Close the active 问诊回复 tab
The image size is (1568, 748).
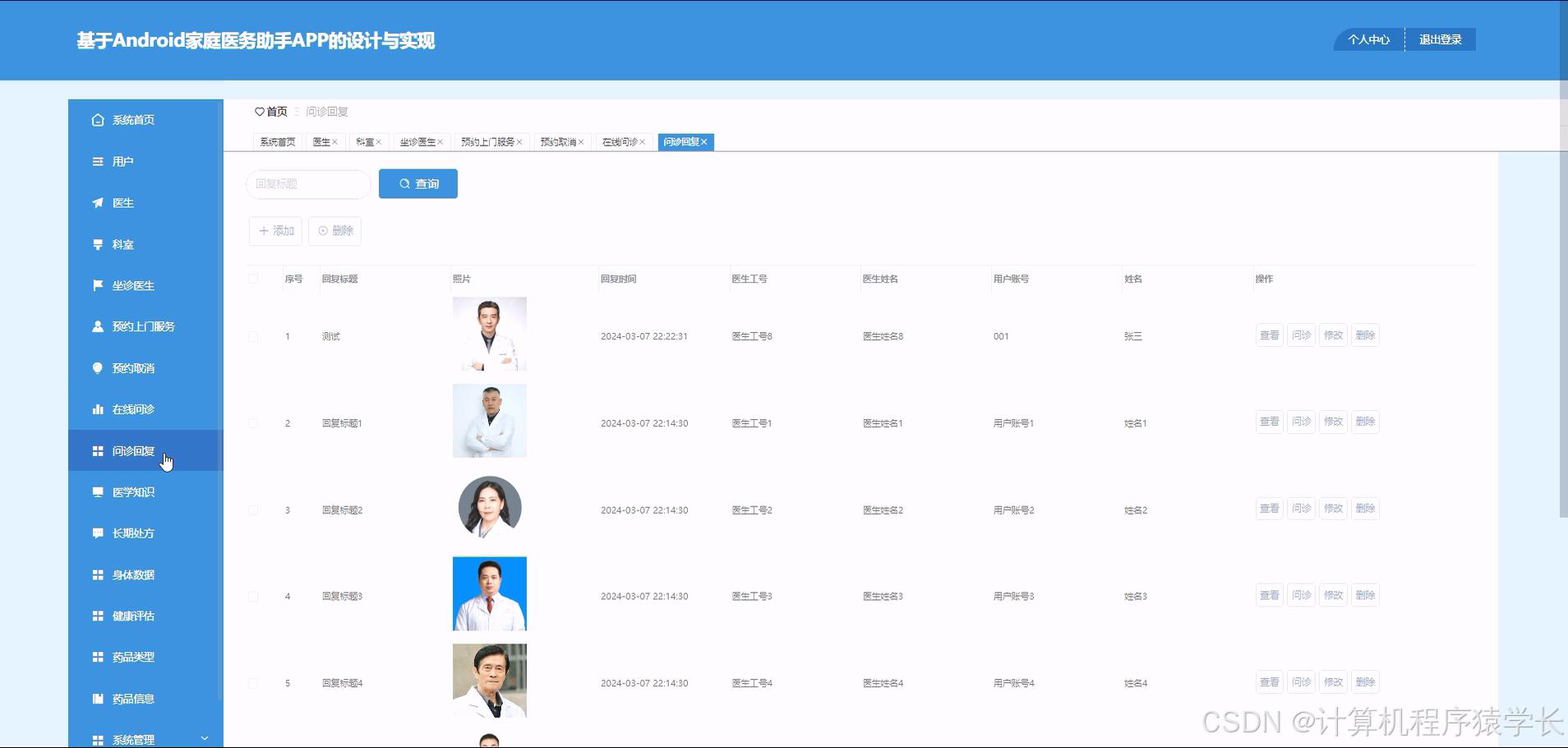704,142
